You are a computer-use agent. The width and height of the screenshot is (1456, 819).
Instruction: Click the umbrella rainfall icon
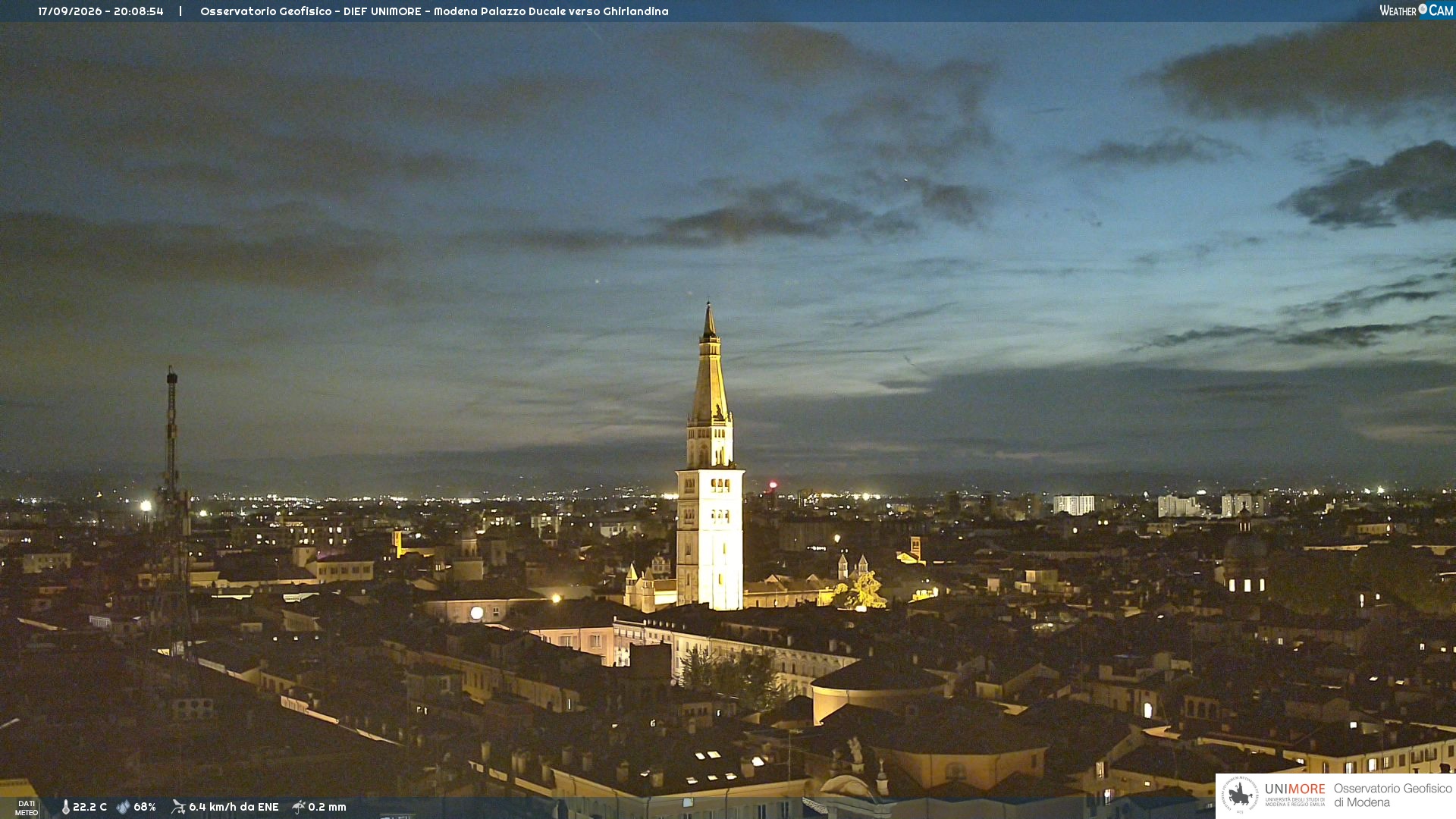(x=298, y=807)
